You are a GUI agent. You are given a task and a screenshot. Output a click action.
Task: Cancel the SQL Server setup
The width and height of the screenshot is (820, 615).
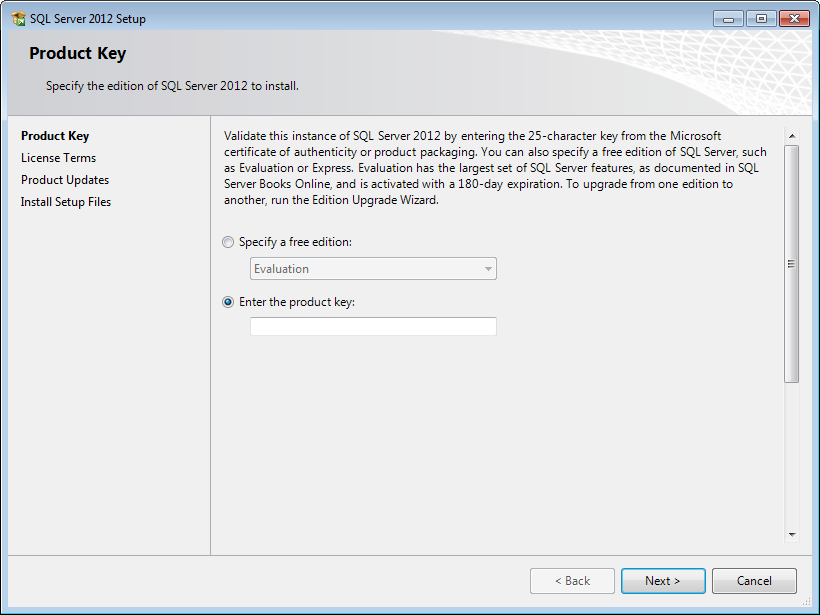coord(754,581)
